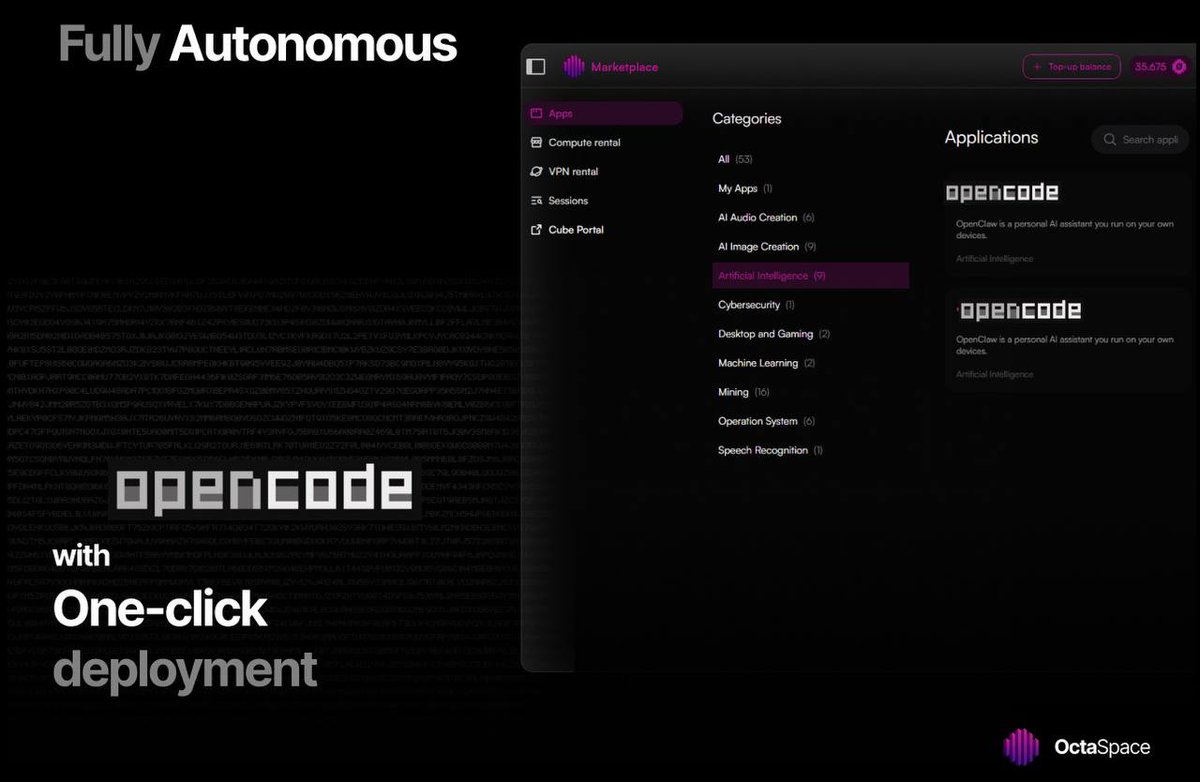This screenshot has height=782, width=1200.
Task: Click the Marketplace waveform logo
Action: tap(574, 67)
